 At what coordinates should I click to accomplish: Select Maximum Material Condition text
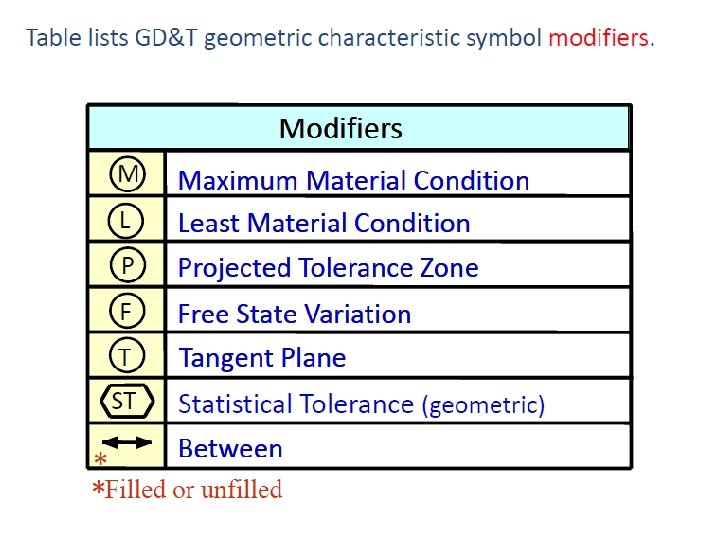coord(354,180)
